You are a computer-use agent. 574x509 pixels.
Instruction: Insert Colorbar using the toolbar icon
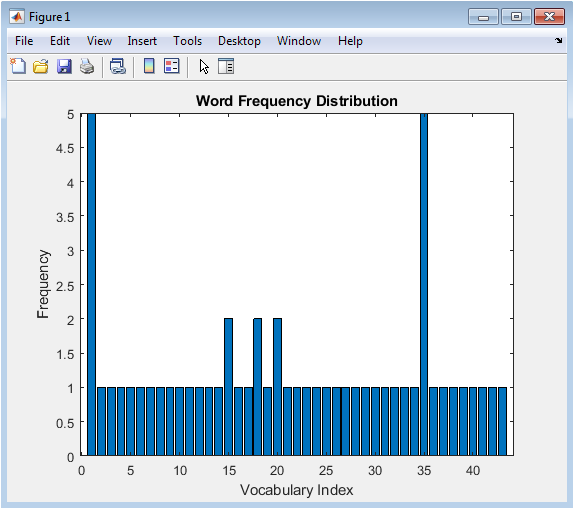[x=149, y=66]
